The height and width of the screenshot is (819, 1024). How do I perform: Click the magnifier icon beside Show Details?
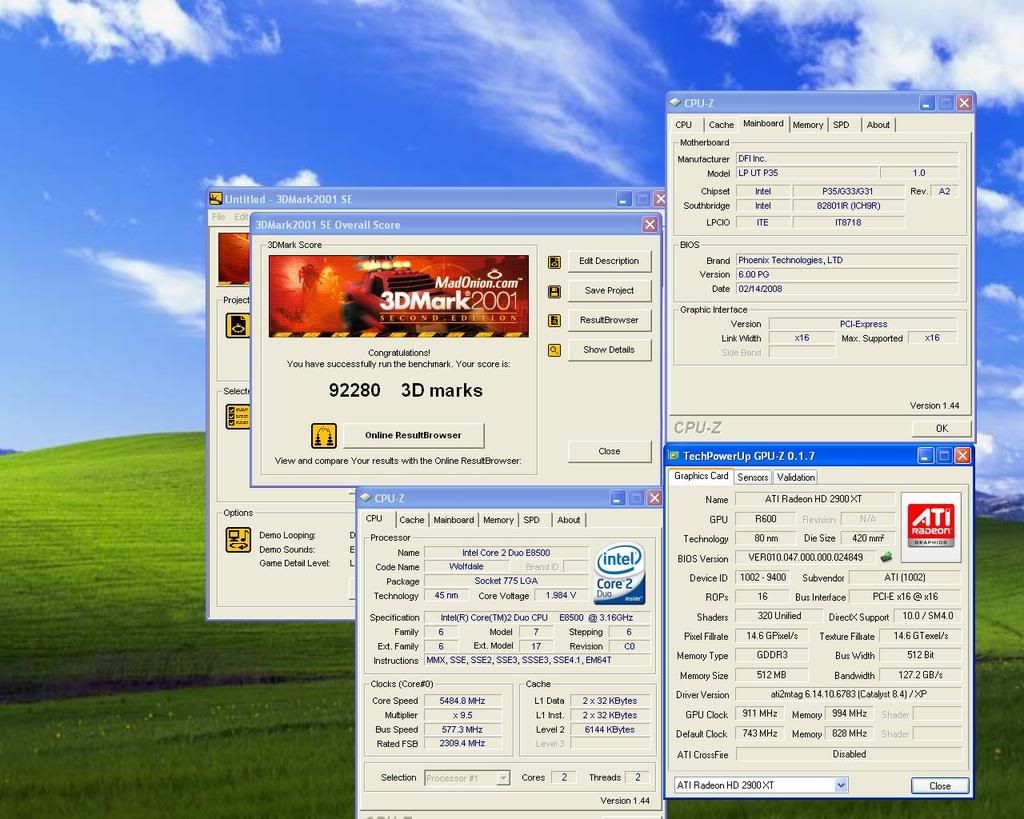554,351
